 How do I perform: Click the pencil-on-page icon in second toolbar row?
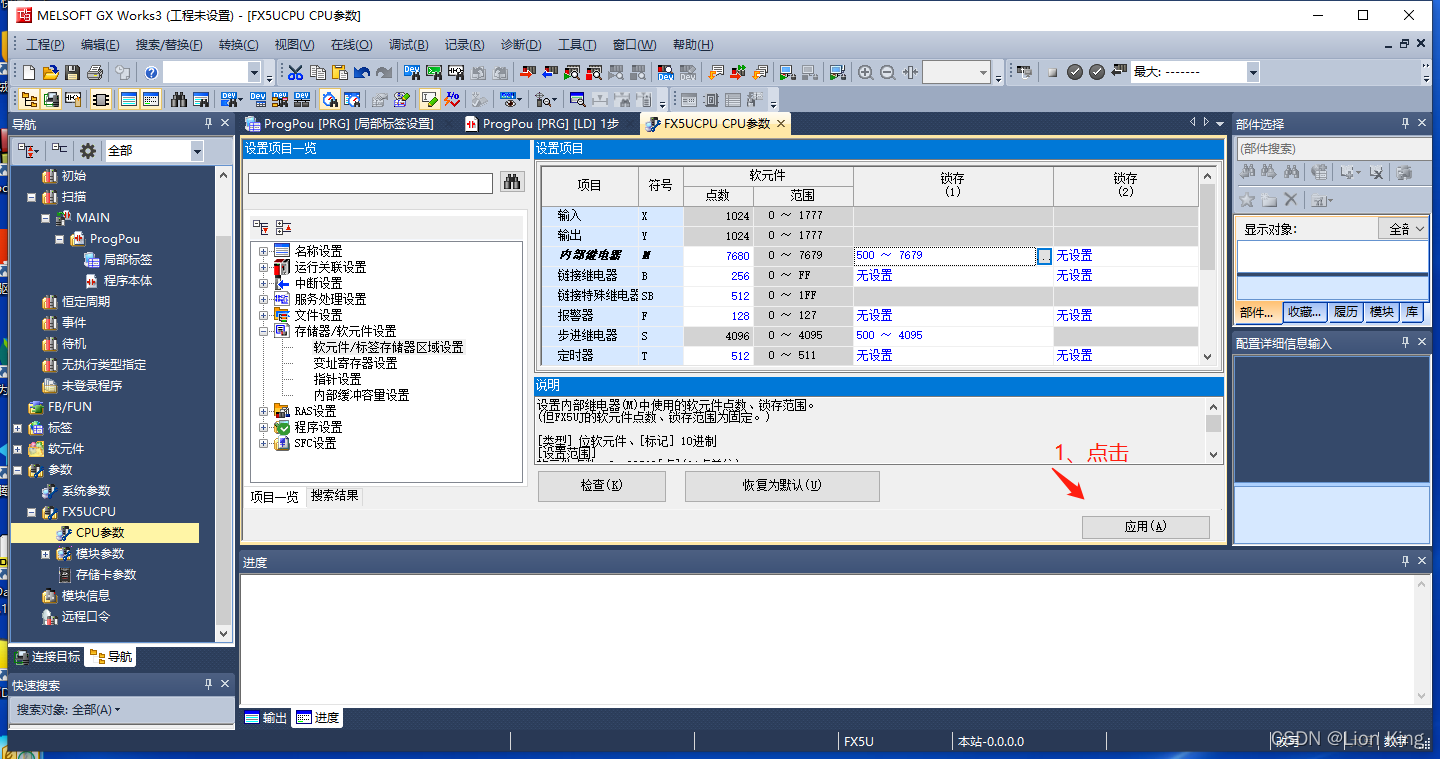coord(429,99)
